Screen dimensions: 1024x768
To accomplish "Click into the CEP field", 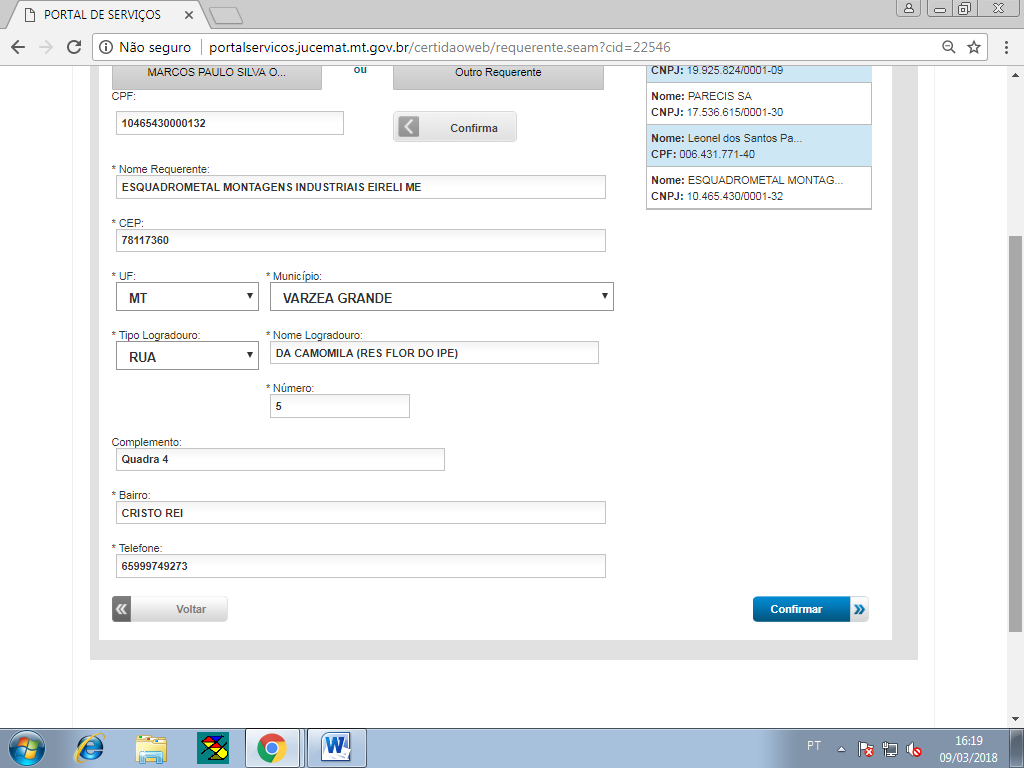I will 360,240.
